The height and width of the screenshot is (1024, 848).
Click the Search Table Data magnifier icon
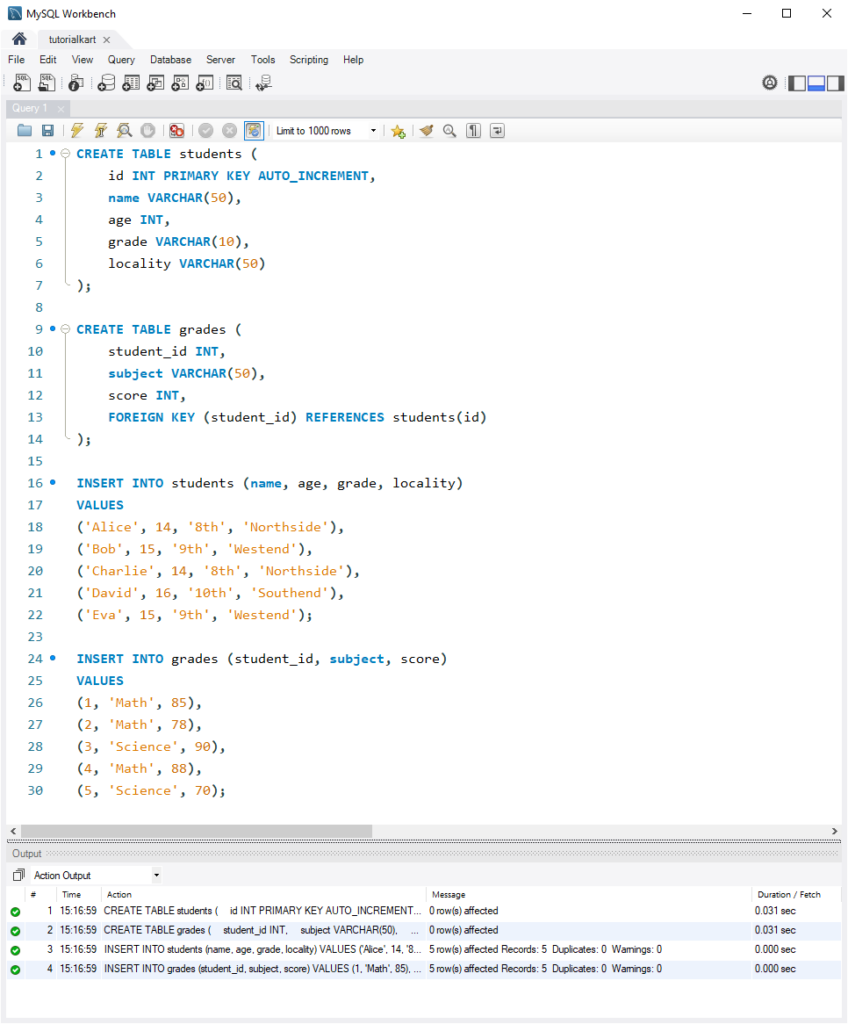[x=233, y=82]
